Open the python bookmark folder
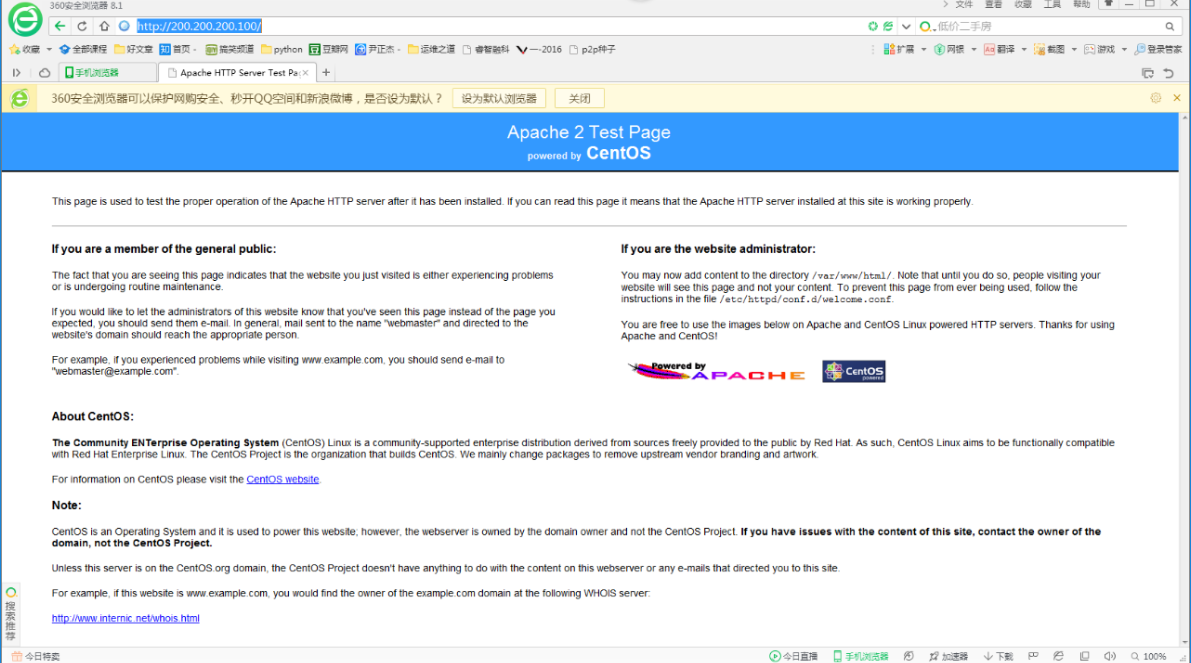The width and height of the screenshot is (1191, 663). click(282, 49)
